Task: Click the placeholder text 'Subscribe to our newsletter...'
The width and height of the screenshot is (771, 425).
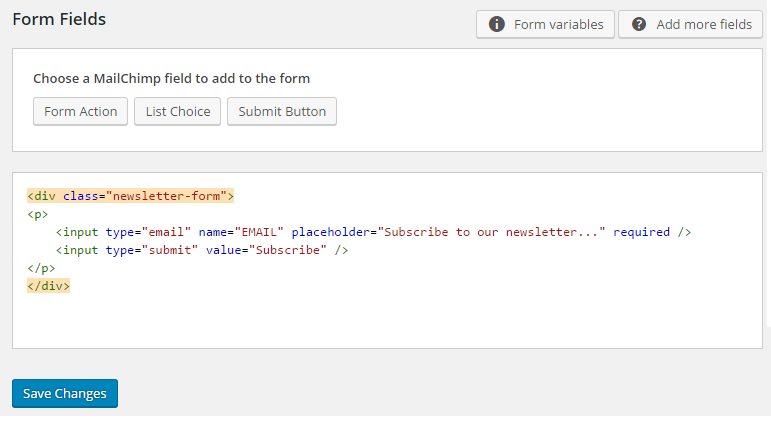Action: (492, 232)
